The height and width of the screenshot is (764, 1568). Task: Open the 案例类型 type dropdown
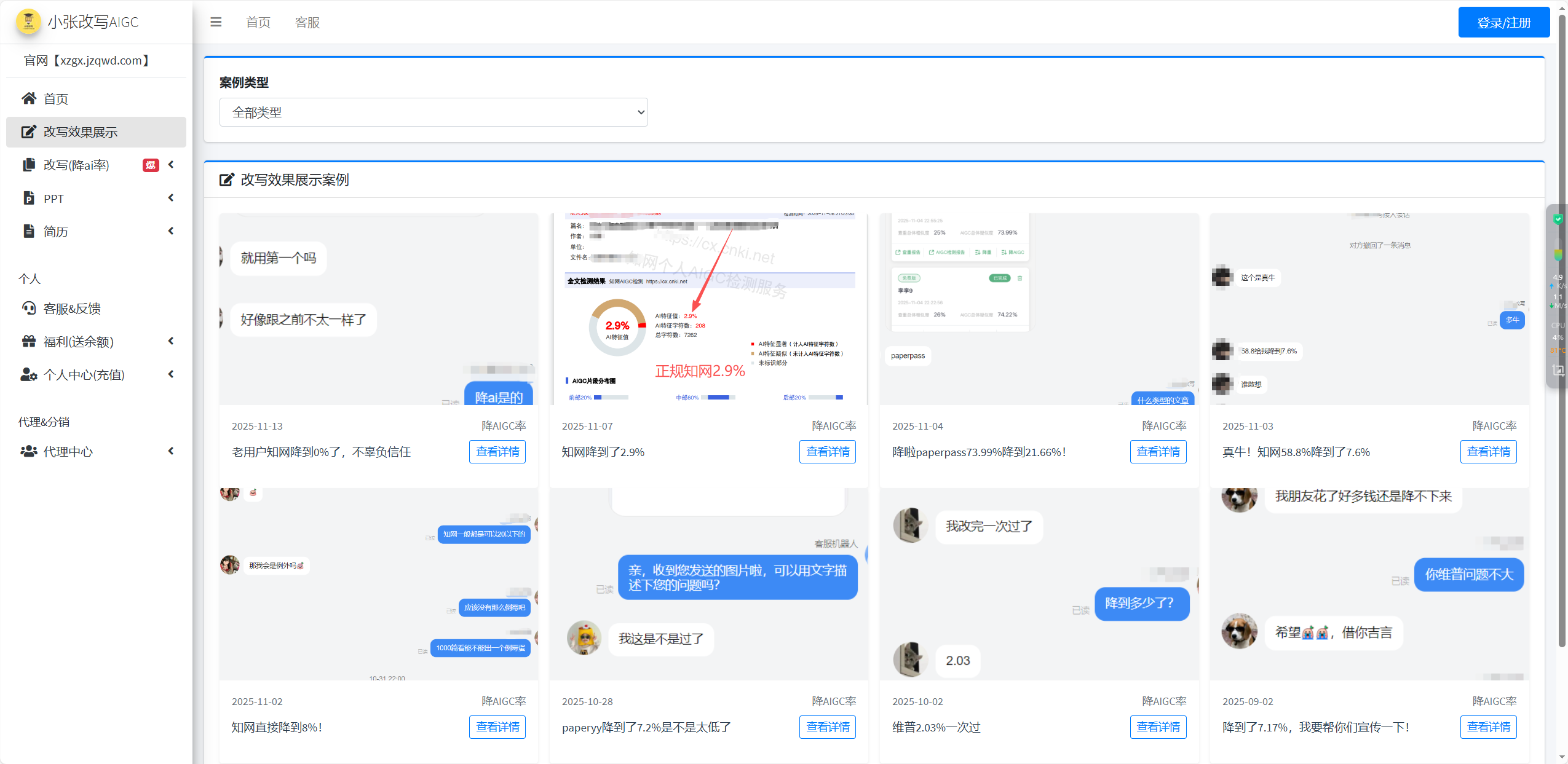click(x=432, y=112)
